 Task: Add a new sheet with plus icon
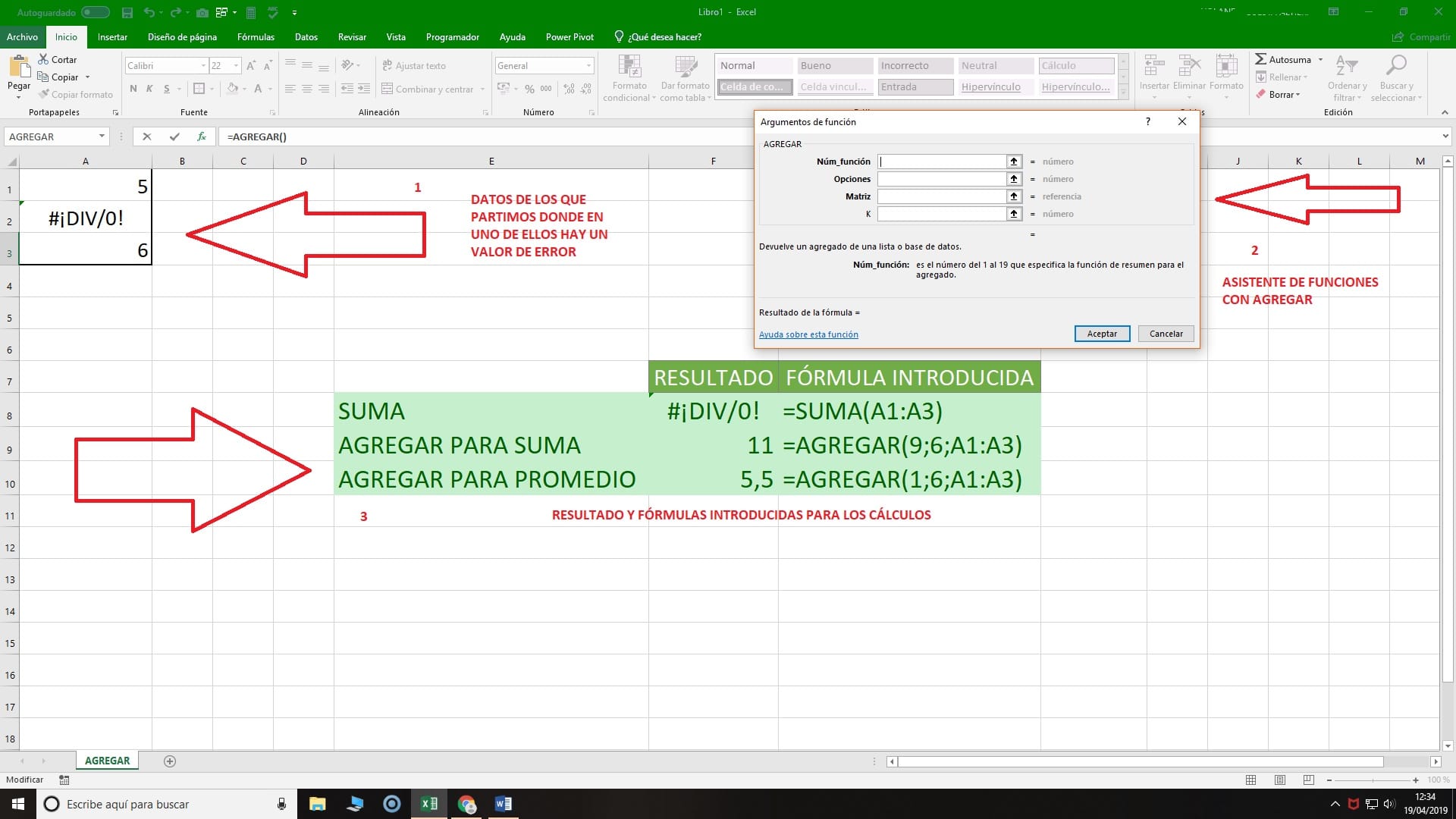click(170, 761)
